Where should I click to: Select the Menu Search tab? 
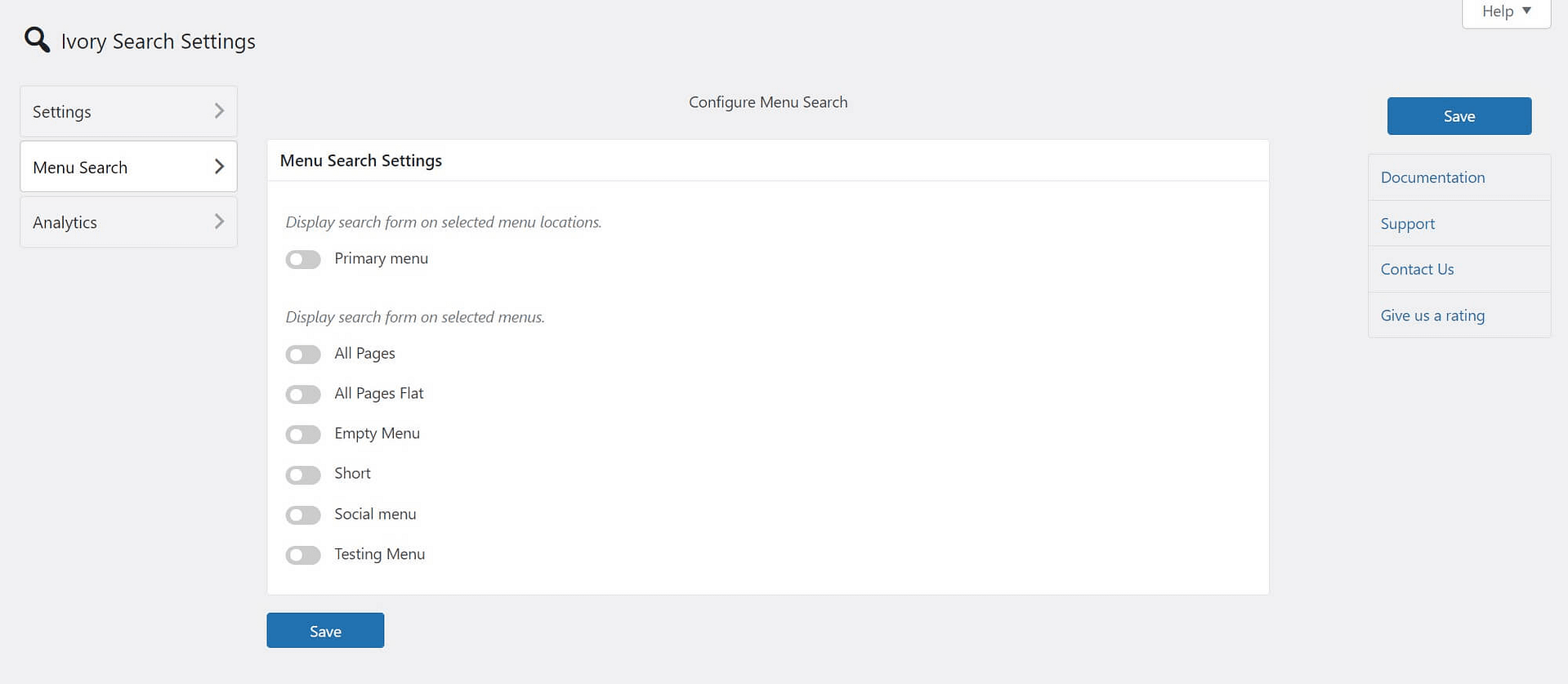click(80, 168)
